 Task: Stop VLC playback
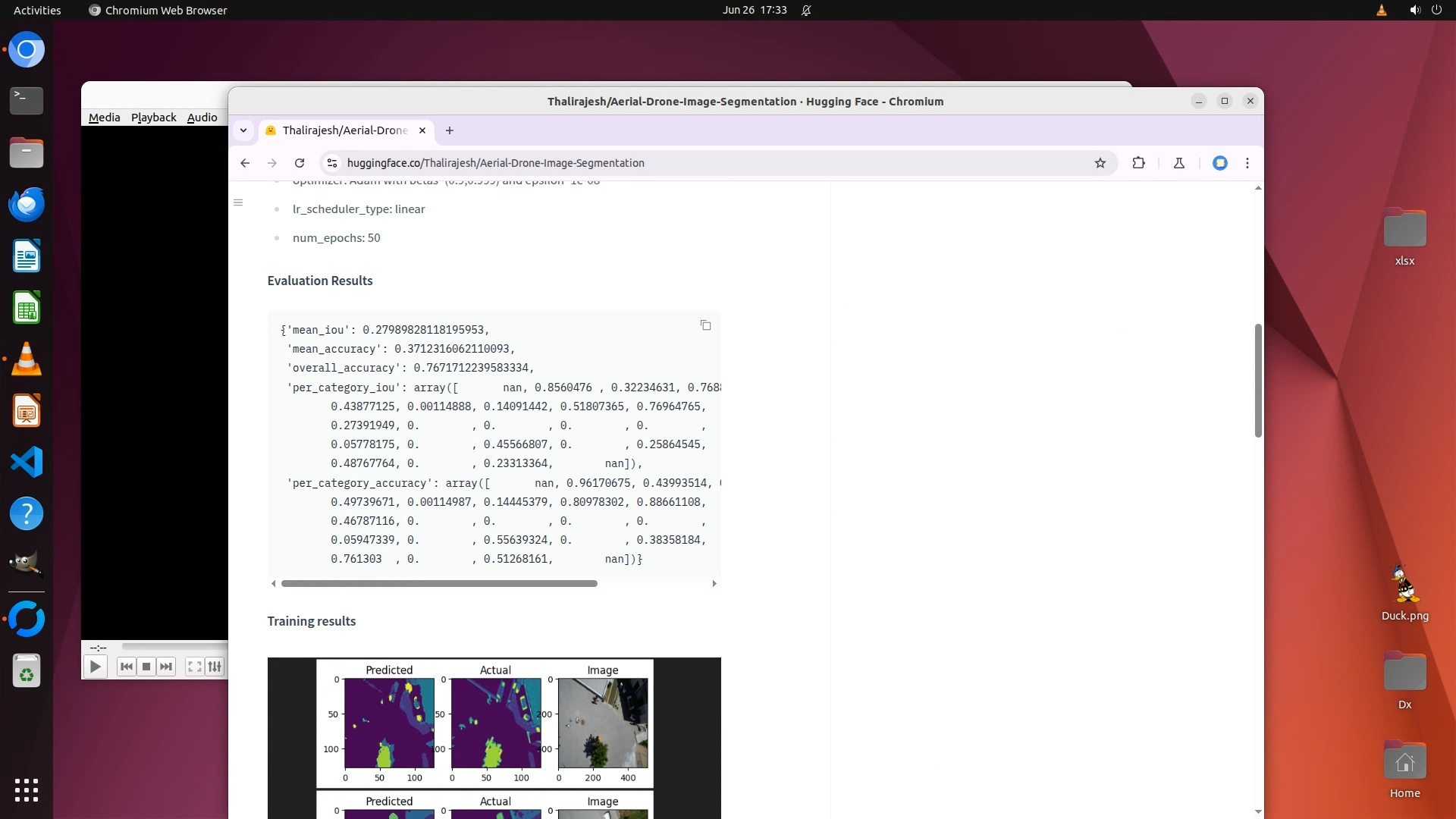(x=146, y=667)
